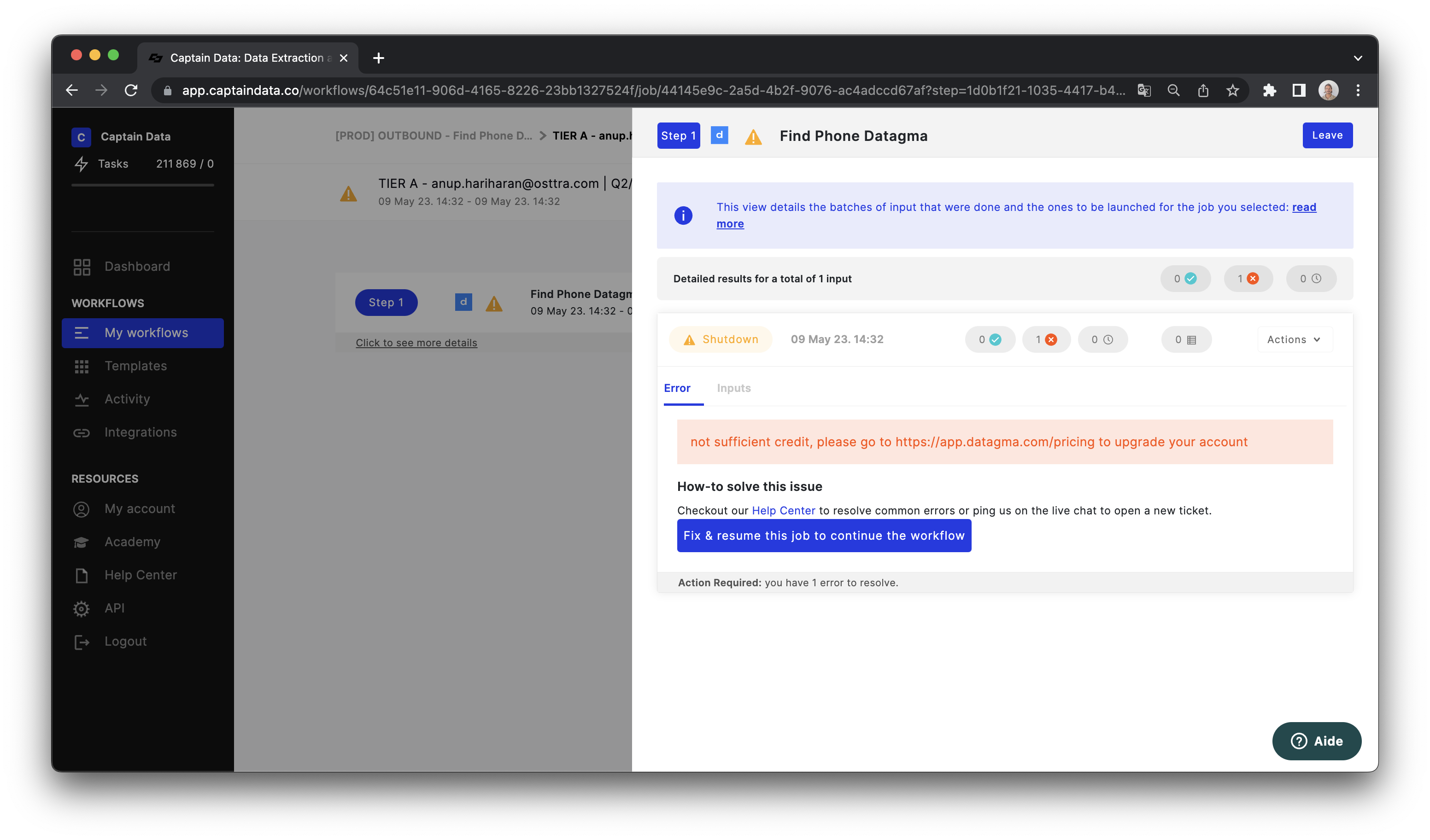The width and height of the screenshot is (1430, 840).
Task: Switch to the Inputs tab
Action: (x=733, y=388)
